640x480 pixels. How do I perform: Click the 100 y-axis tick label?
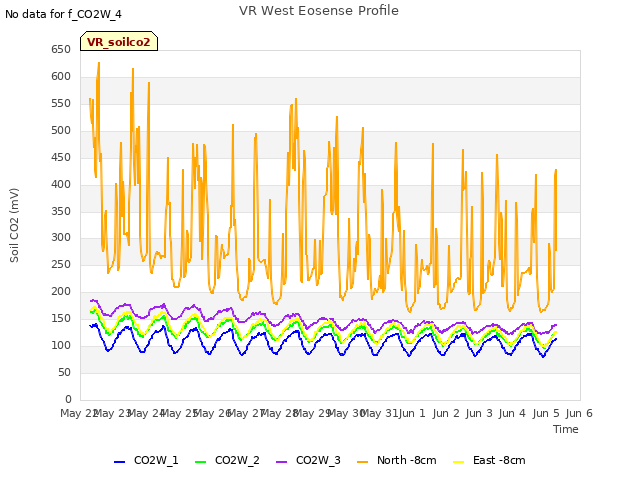[61, 345]
